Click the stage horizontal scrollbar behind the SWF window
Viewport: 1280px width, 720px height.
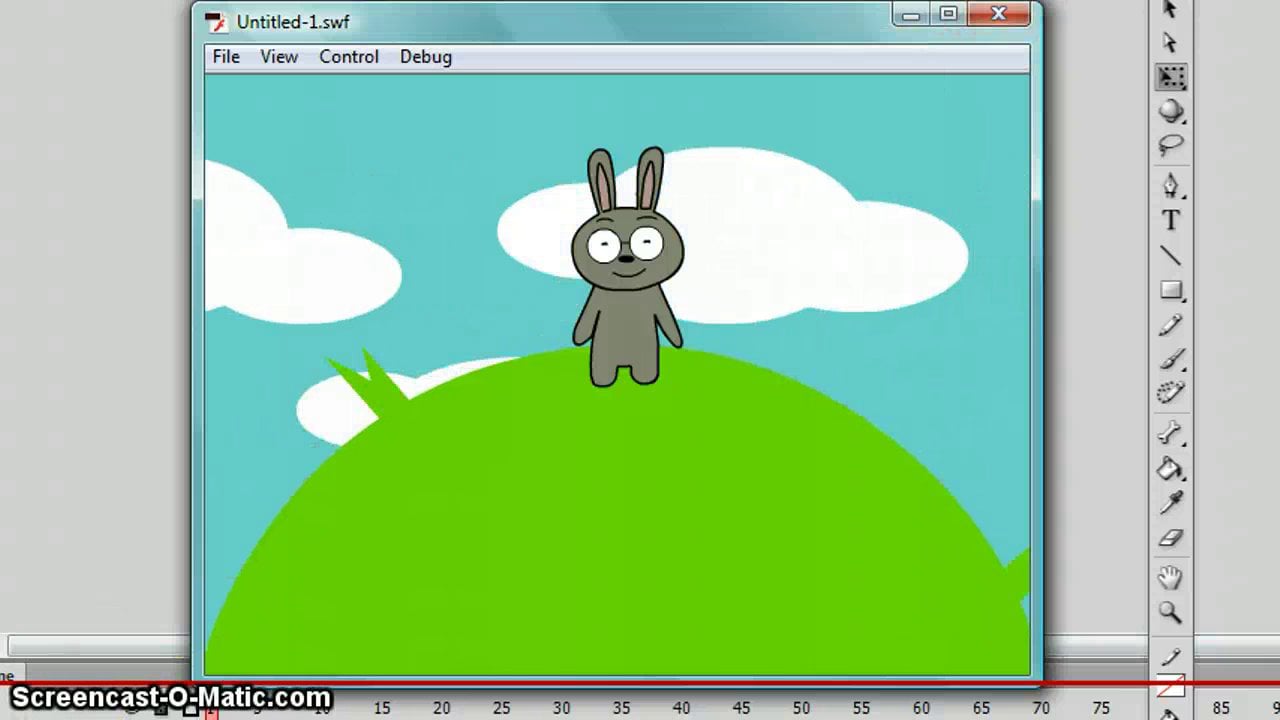(x=98, y=646)
